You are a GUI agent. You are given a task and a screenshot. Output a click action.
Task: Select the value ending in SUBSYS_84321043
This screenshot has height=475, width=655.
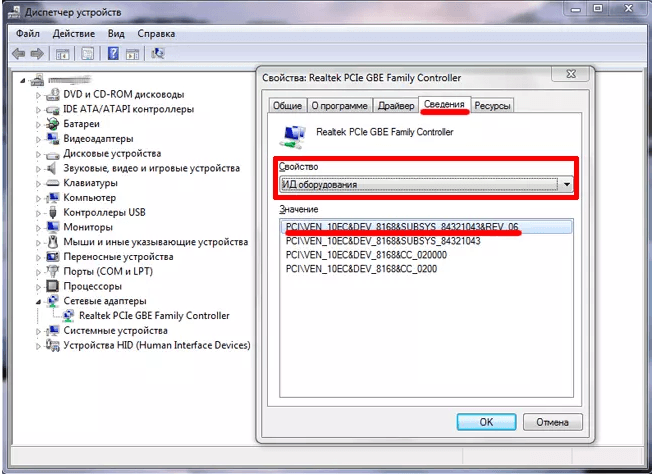tap(383, 241)
